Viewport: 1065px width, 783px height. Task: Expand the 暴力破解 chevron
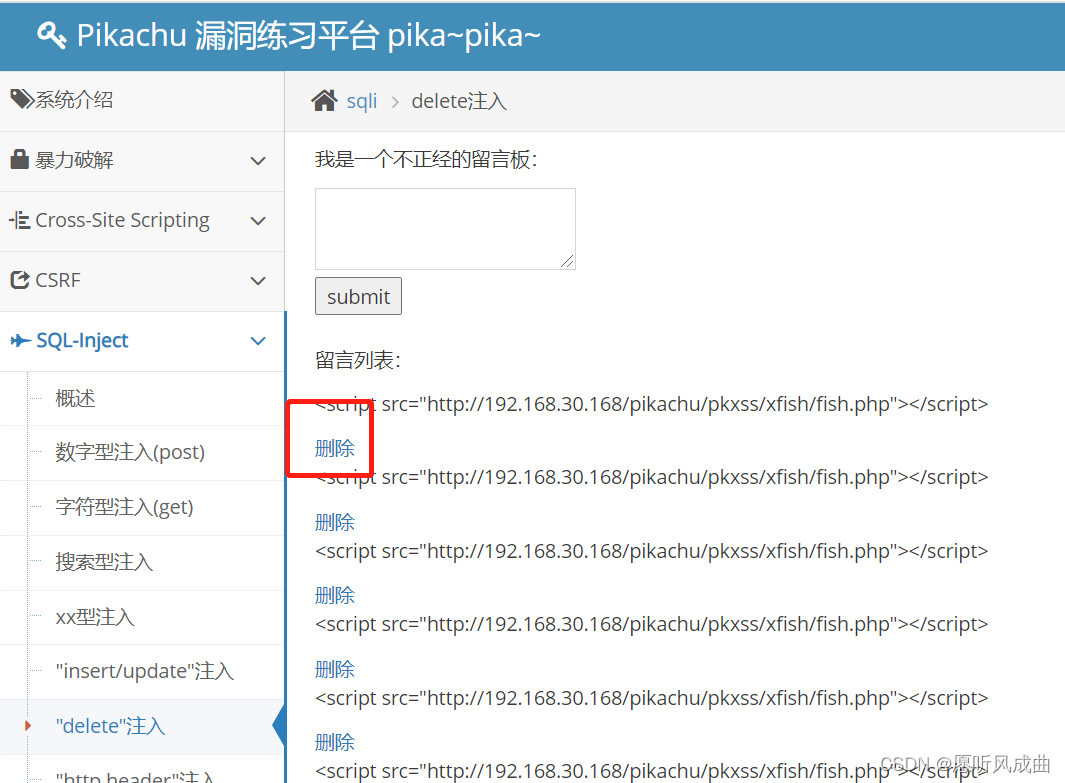(x=258, y=161)
